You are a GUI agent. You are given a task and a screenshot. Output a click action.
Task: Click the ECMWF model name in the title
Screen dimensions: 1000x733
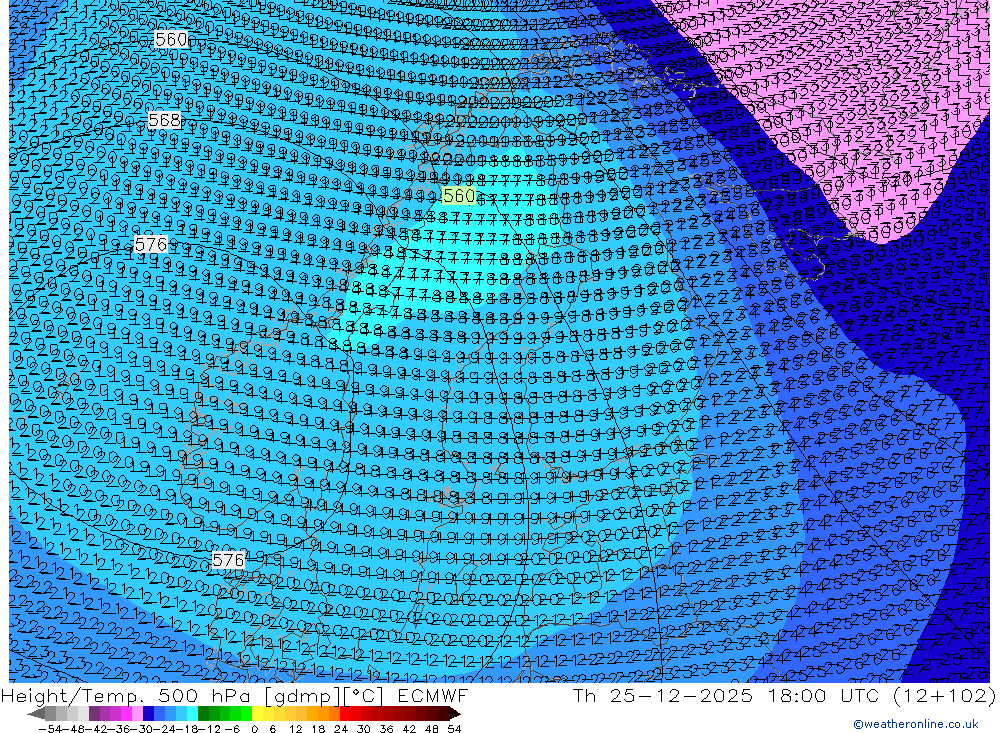[x=432, y=695]
